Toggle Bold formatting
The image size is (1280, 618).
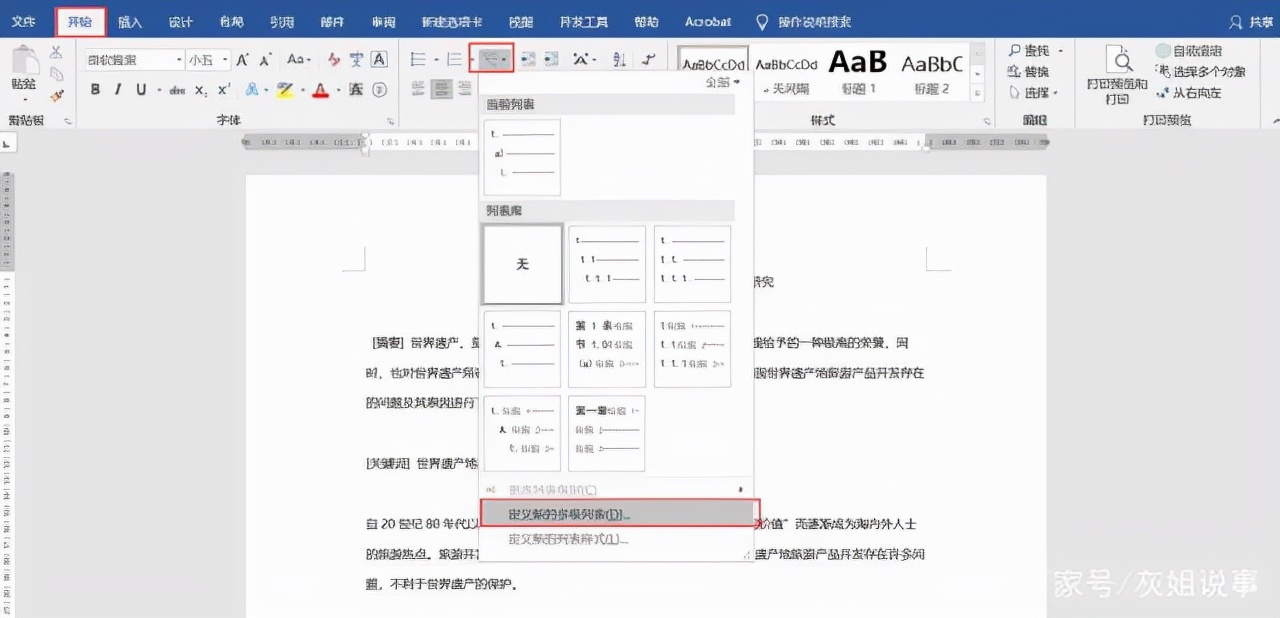pos(96,90)
